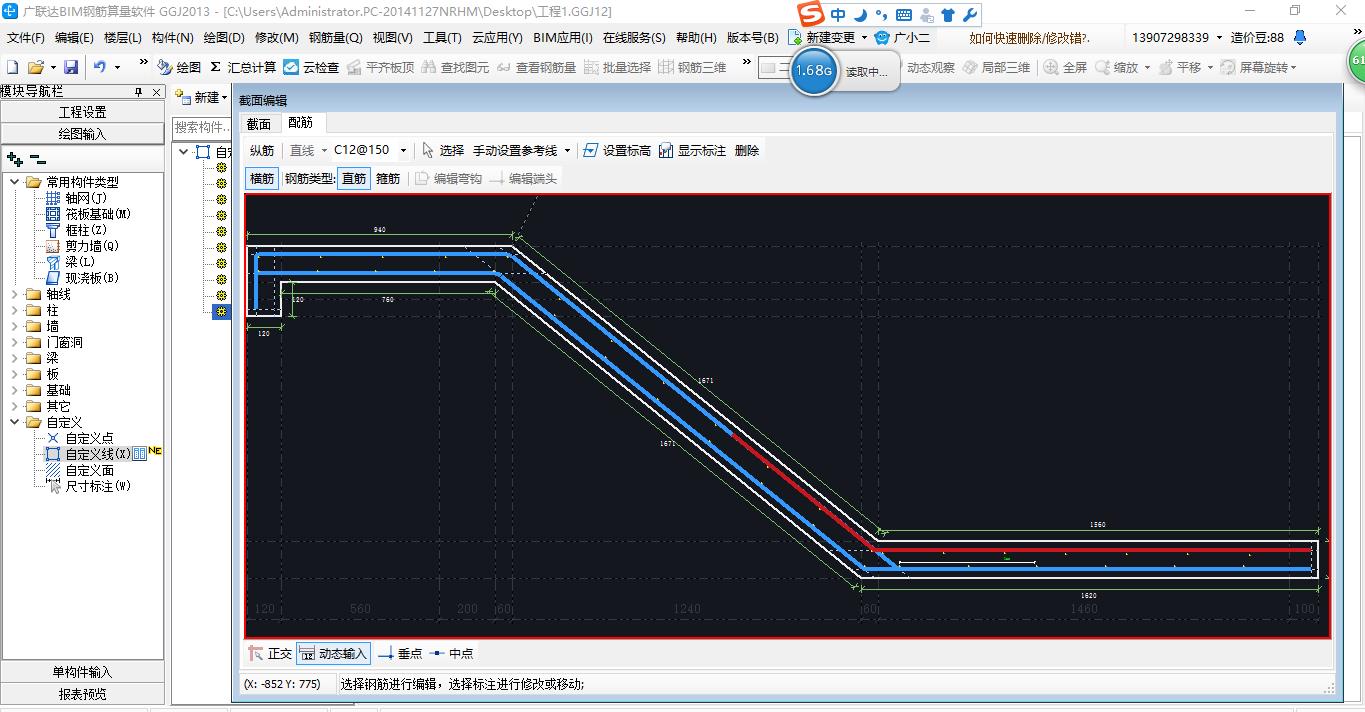
Task: Click the 工程设置 button
Action: click(x=82, y=112)
